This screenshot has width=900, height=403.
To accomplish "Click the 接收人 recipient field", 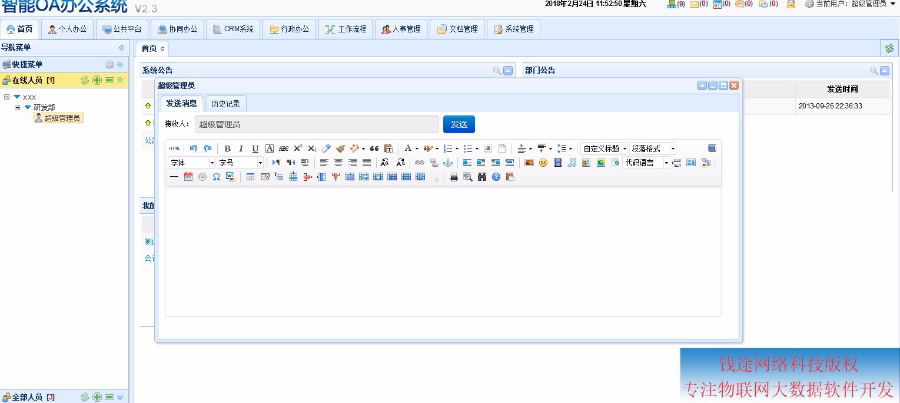I will click(317, 124).
